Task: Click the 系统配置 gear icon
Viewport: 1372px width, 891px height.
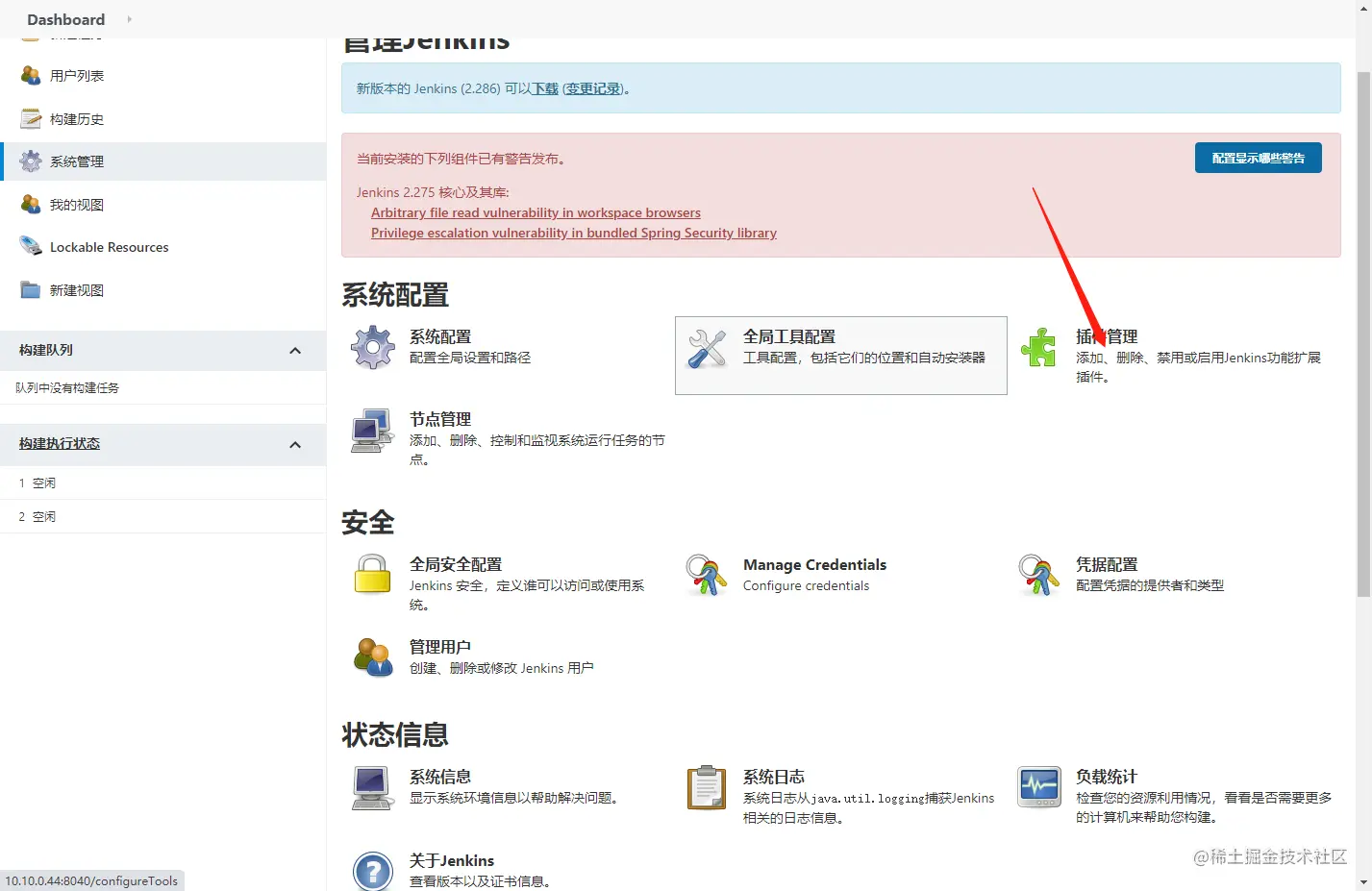Action: tap(373, 347)
